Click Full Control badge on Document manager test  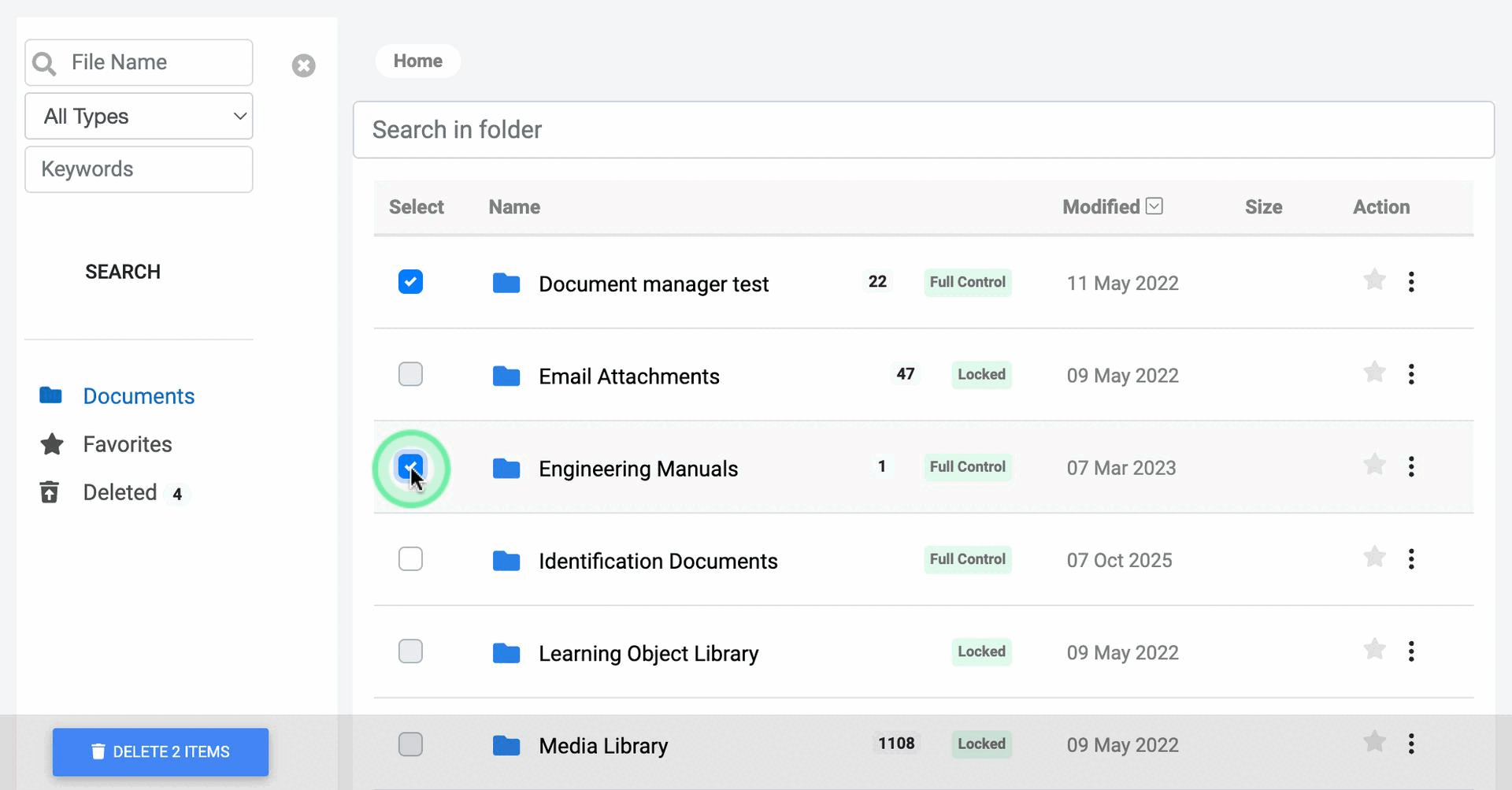[968, 282]
